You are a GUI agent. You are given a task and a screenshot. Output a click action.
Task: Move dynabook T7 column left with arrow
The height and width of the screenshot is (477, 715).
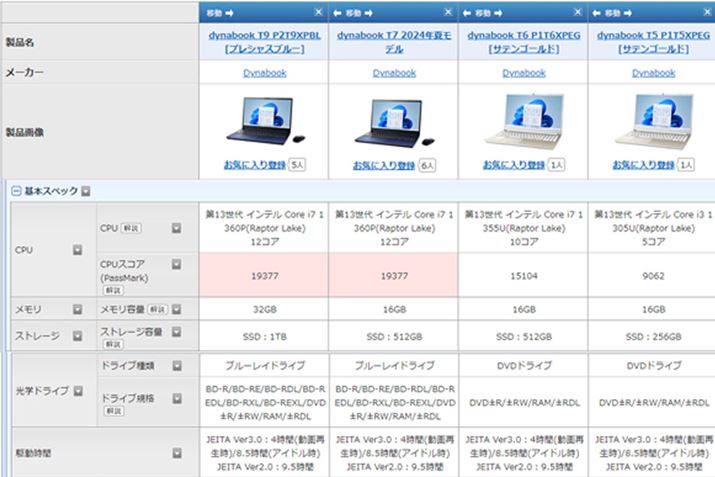point(337,12)
